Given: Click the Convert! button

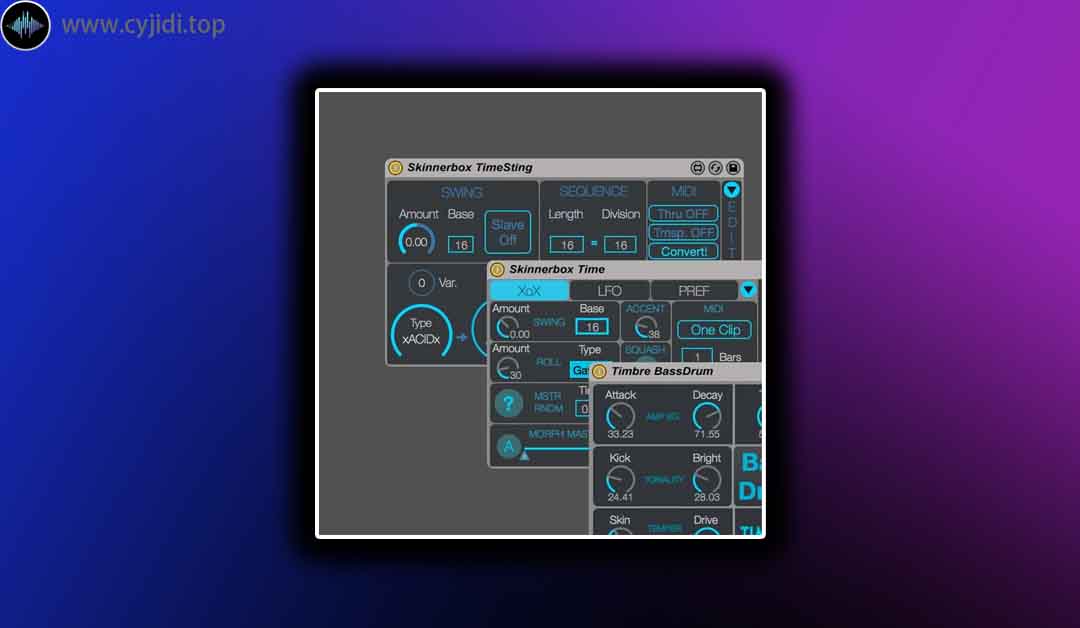Looking at the screenshot, I should [x=683, y=251].
